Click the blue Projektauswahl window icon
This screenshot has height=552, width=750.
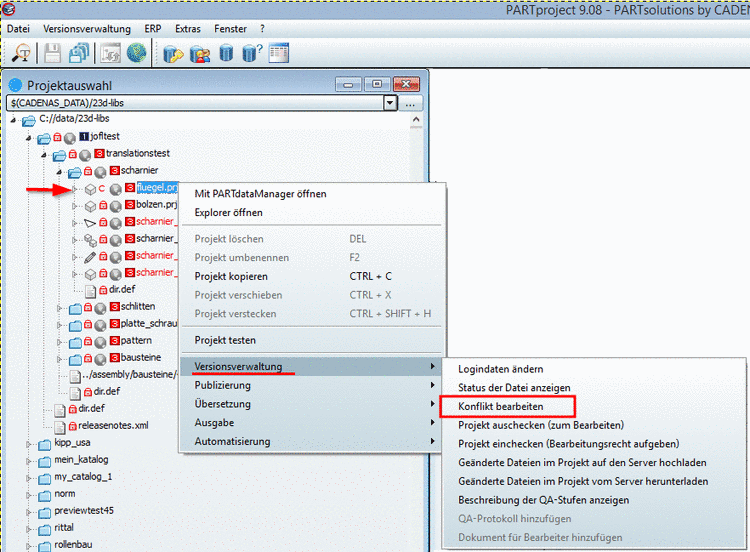(x=15, y=85)
